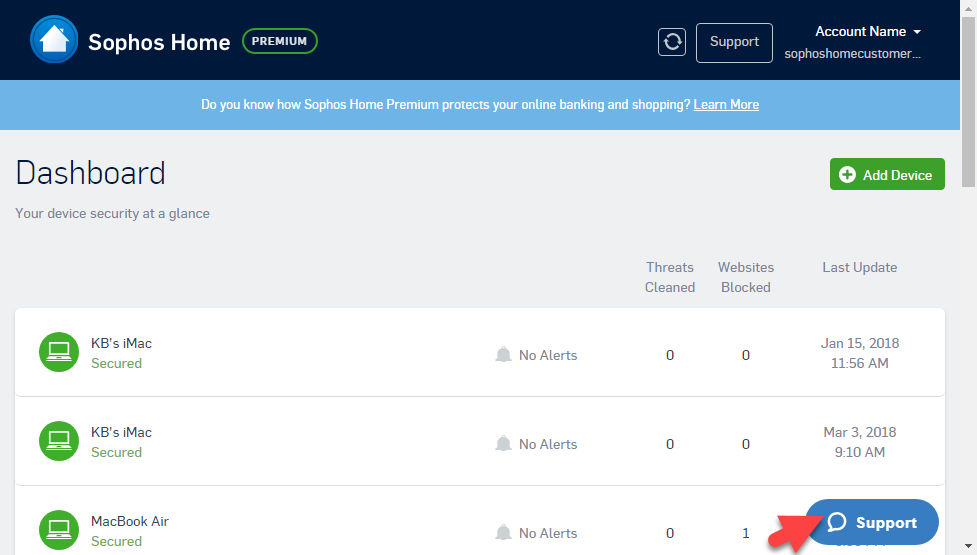Screen dimensions: 977x555
Task: Open the floating Support chat bubble
Action: coord(872,523)
